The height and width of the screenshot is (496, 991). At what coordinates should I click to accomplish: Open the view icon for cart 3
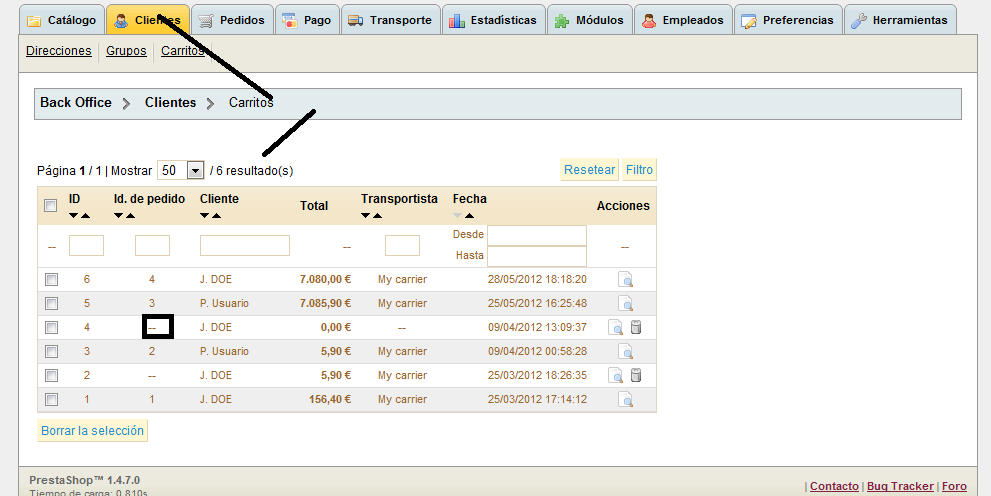tap(625, 351)
